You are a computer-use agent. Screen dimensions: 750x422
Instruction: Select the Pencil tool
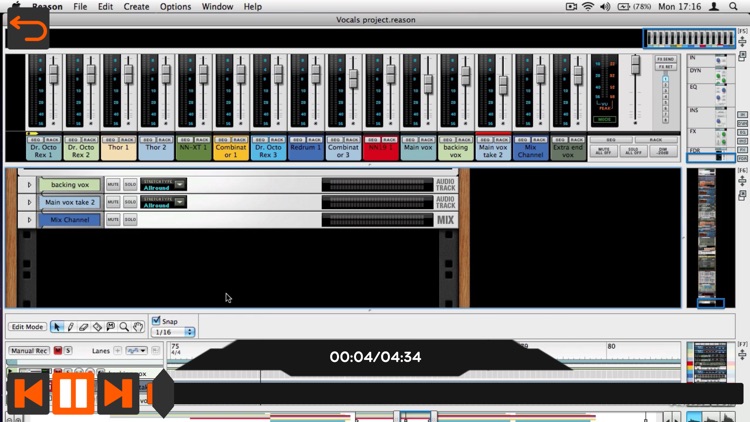(x=70, y=327)
